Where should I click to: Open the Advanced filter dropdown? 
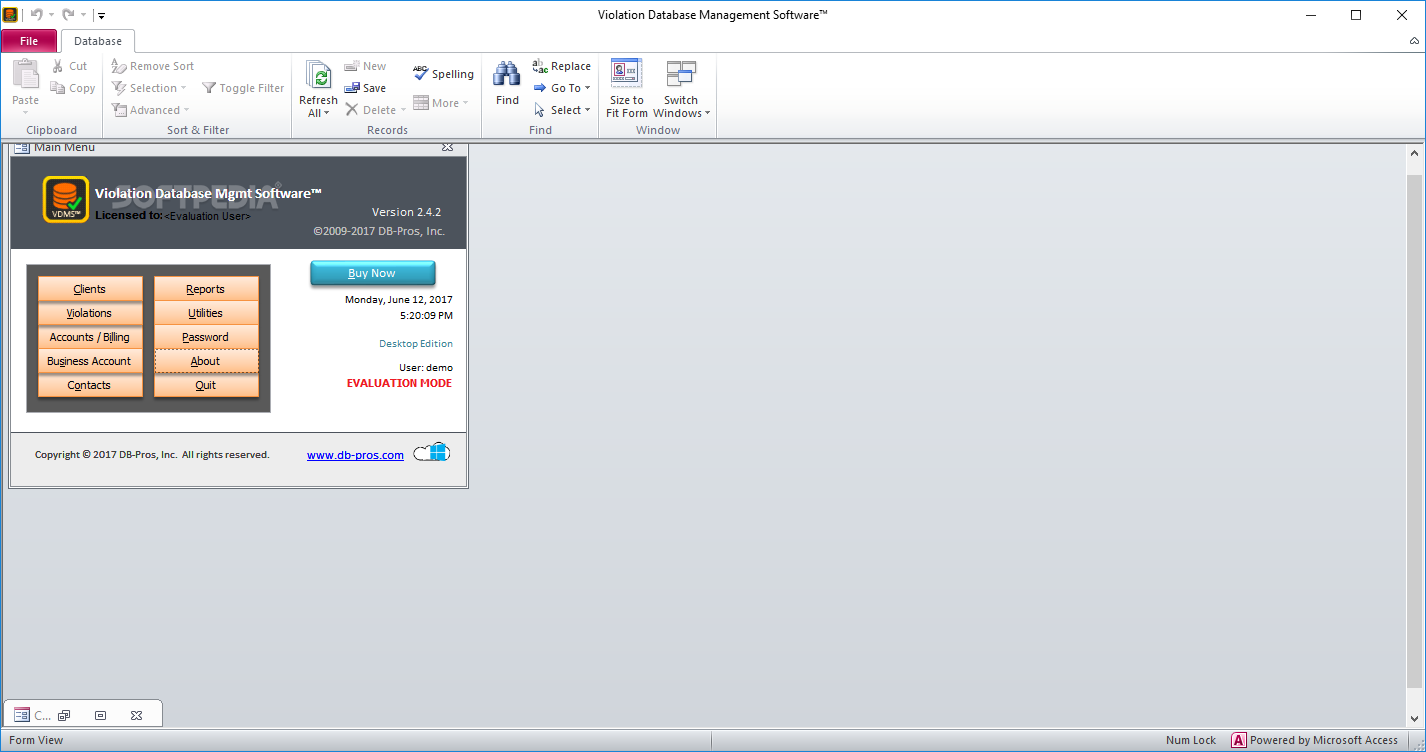150,110
